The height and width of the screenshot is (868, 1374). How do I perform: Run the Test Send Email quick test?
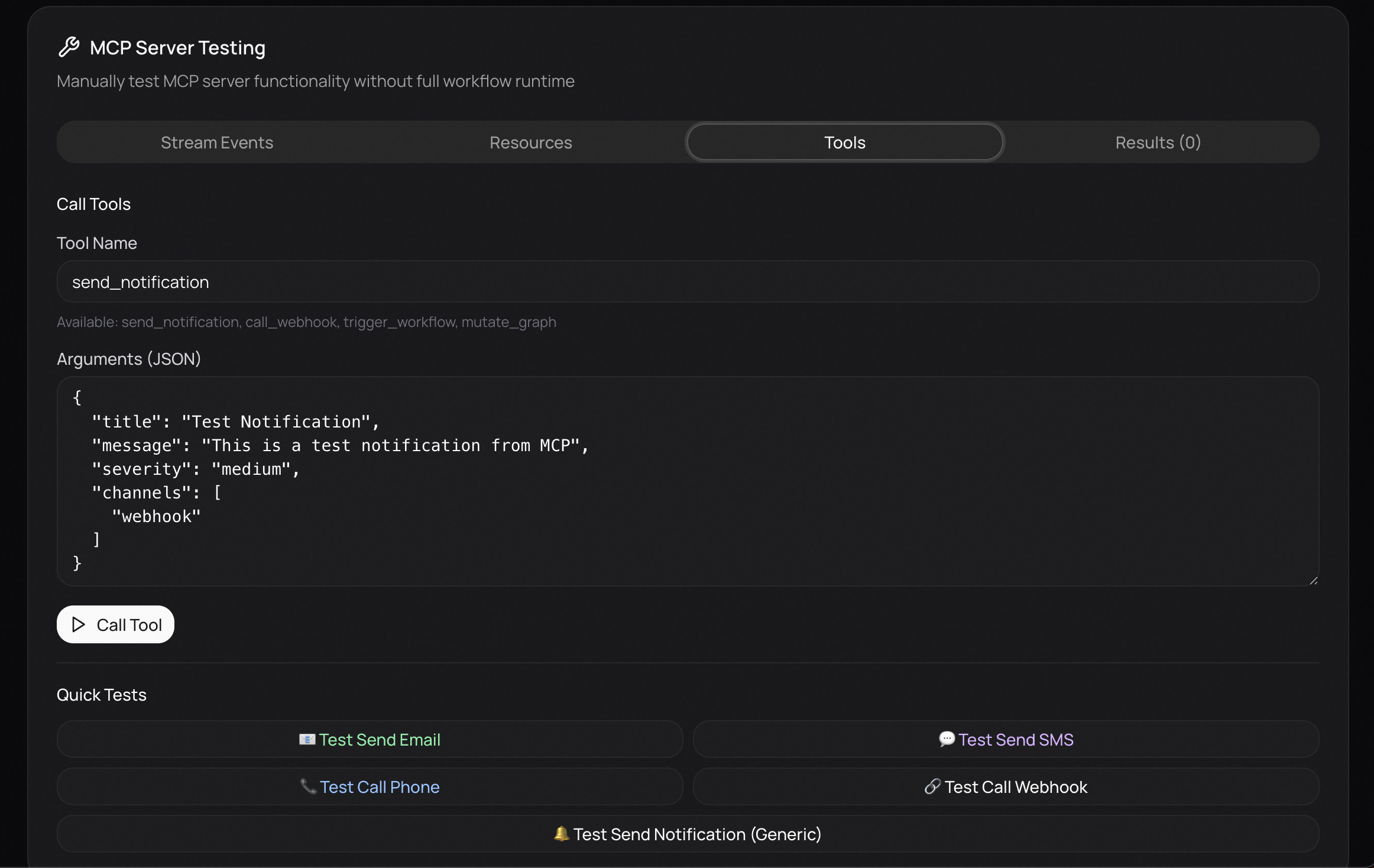(380, 740)
